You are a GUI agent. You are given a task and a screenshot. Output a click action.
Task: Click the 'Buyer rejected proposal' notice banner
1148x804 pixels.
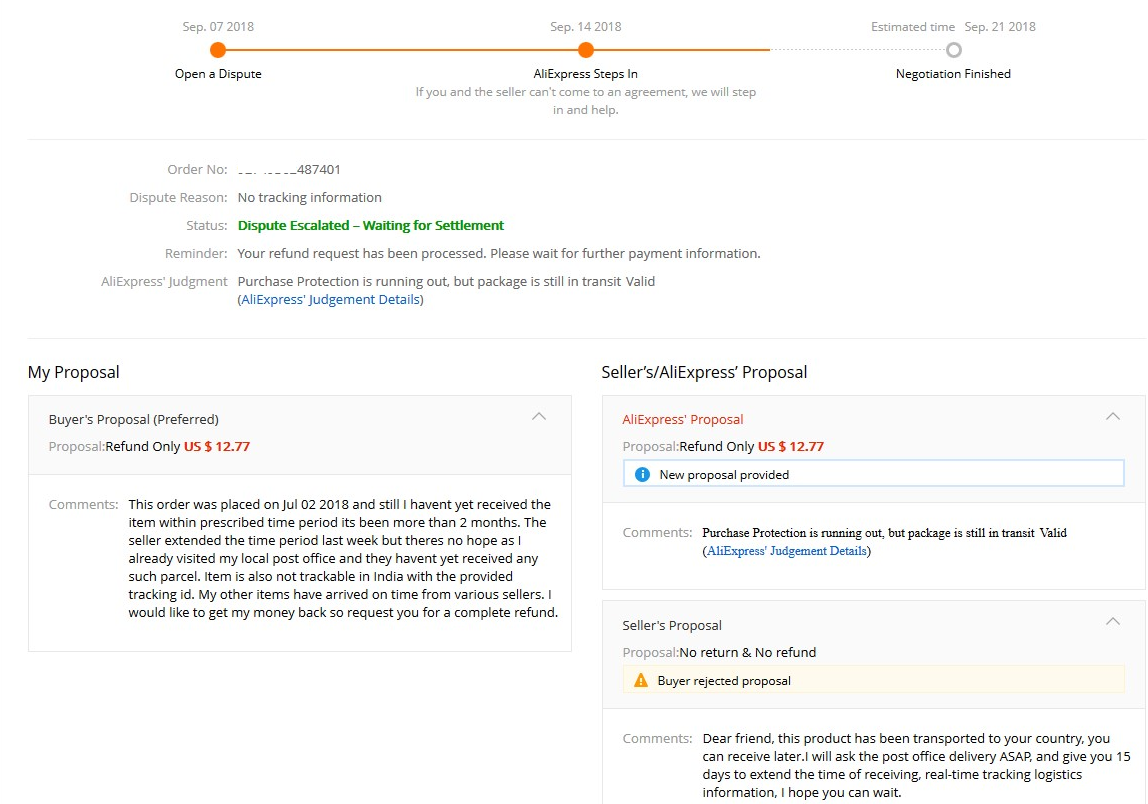(873, 680)
